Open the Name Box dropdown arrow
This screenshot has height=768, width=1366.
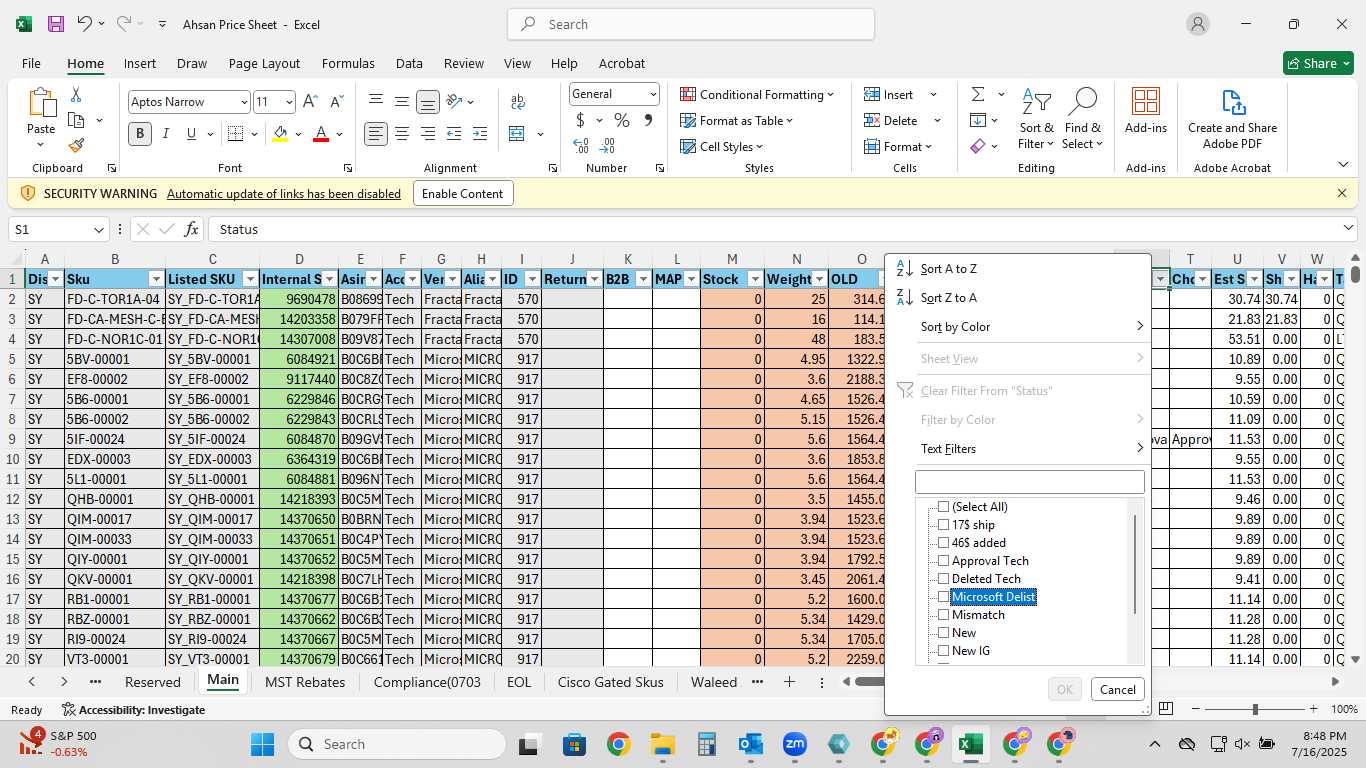[98, 229]
